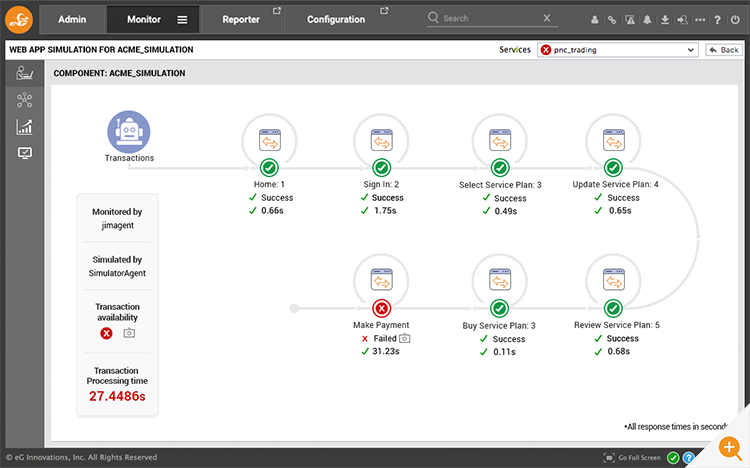
Task: Open Configuration in new window icon
Action: 384,11
